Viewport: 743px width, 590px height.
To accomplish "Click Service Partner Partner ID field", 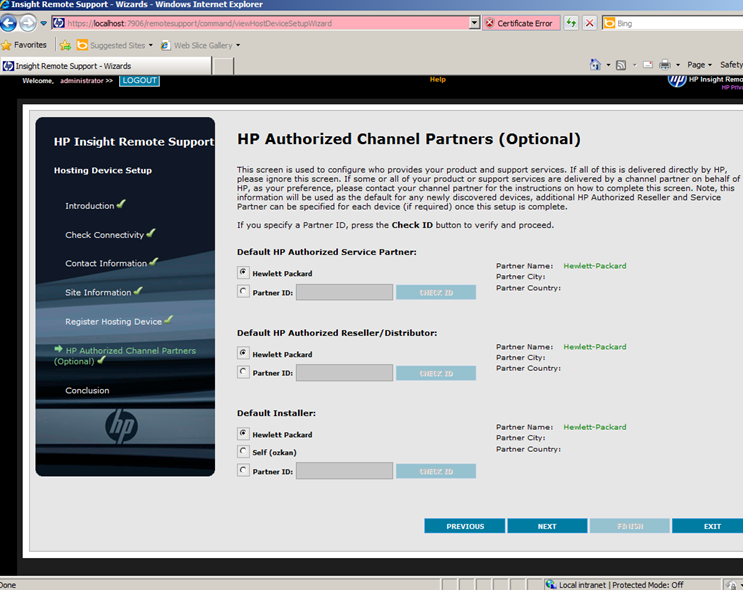I will point(344,292).
